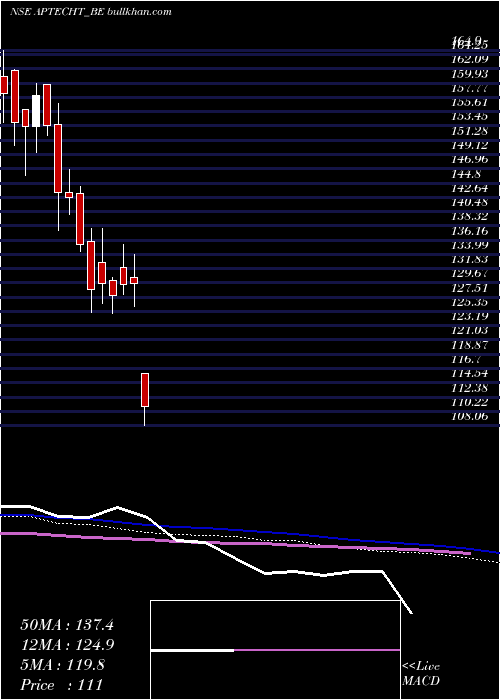
Task: Click the Price : 111 readout
Action: coord(61,684)
